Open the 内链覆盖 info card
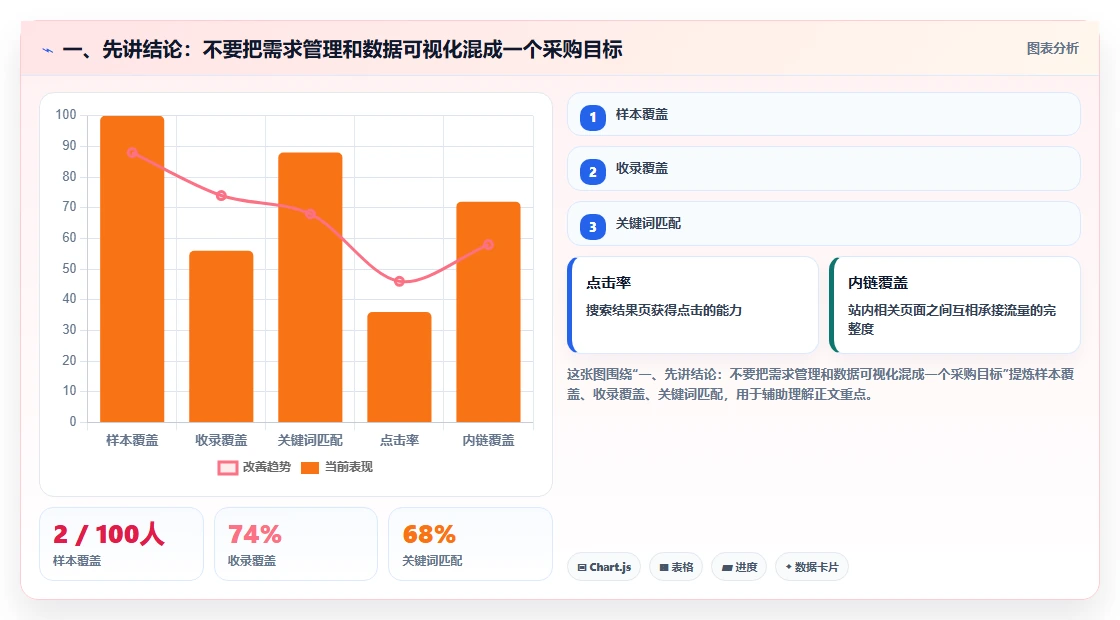1120x620 pixels. pos(954,305)
